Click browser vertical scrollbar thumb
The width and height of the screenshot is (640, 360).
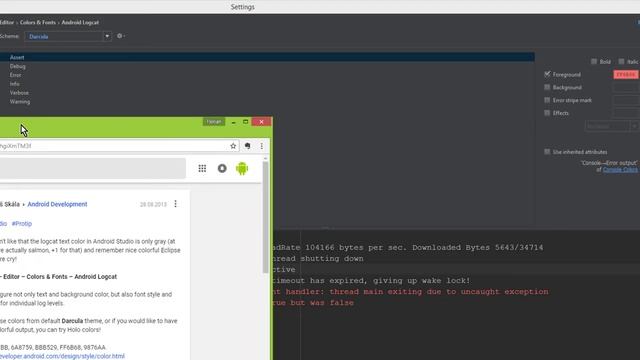click(265, 217)
